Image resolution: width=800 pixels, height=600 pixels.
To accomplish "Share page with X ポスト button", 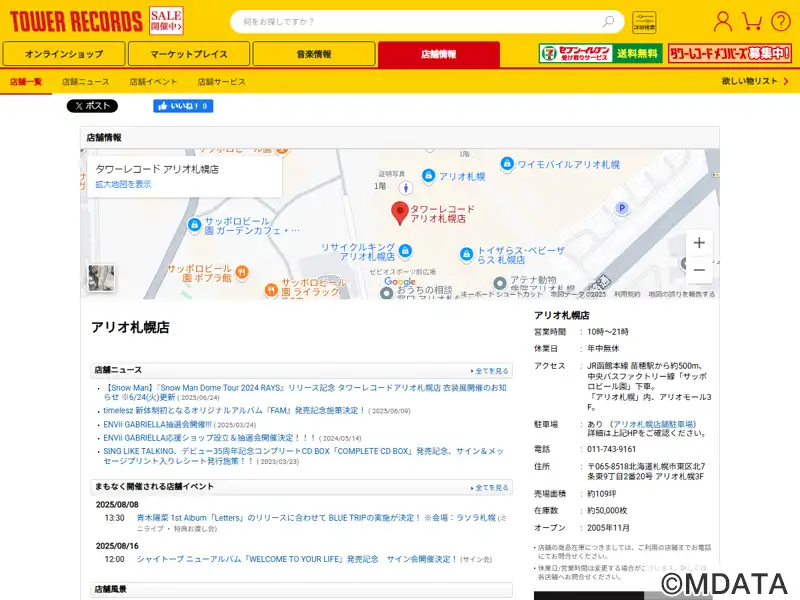I will click(x=92, y=106).
